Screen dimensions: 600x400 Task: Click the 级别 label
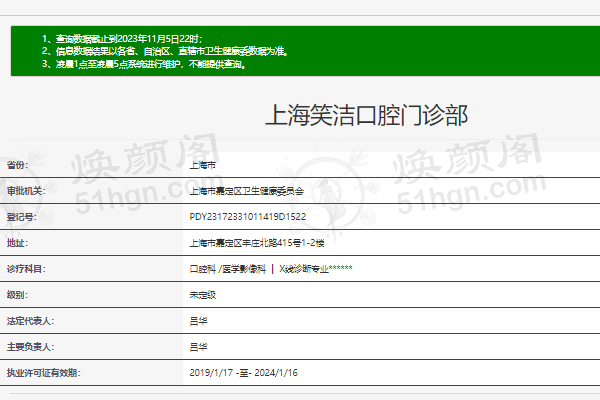click(18, 295)
